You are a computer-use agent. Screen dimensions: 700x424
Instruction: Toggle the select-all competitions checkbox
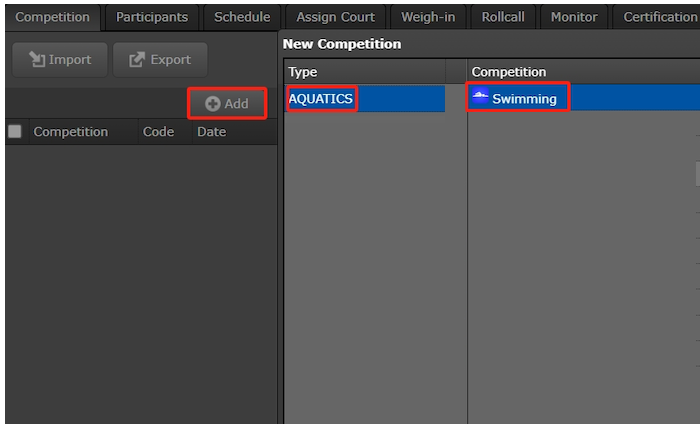15,132
